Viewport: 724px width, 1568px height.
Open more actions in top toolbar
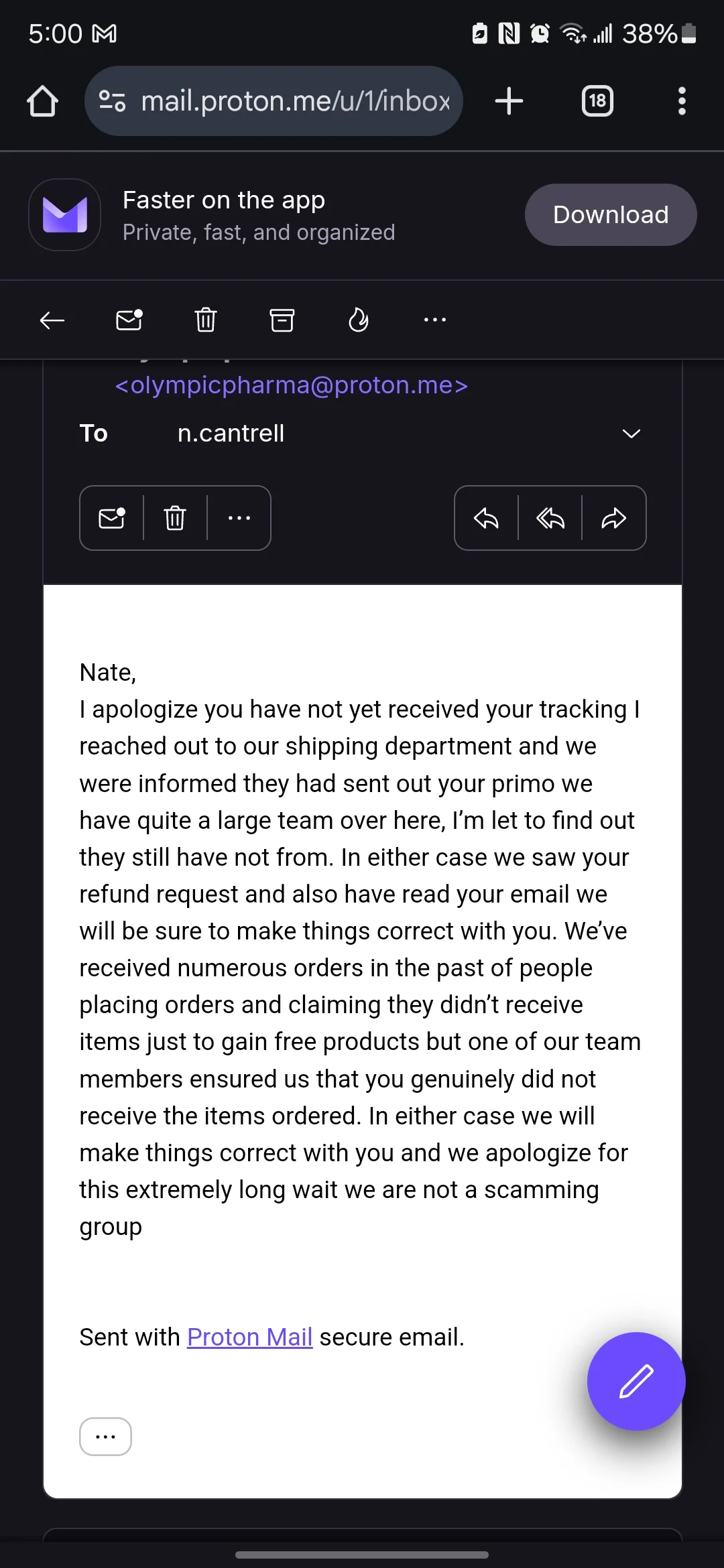(435, 320)
